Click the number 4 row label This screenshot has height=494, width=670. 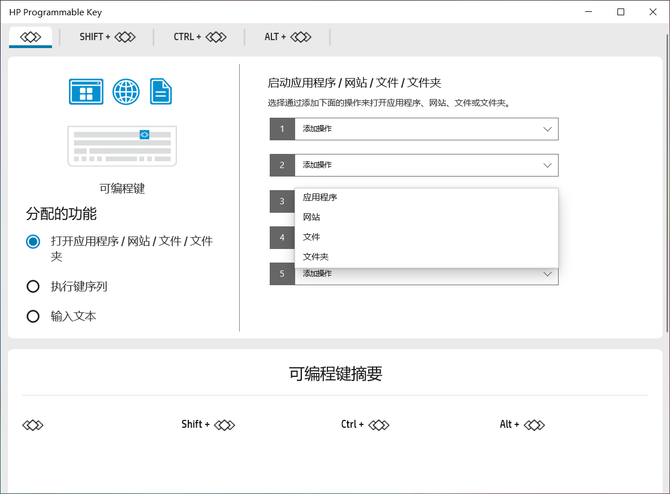point(282,238)
